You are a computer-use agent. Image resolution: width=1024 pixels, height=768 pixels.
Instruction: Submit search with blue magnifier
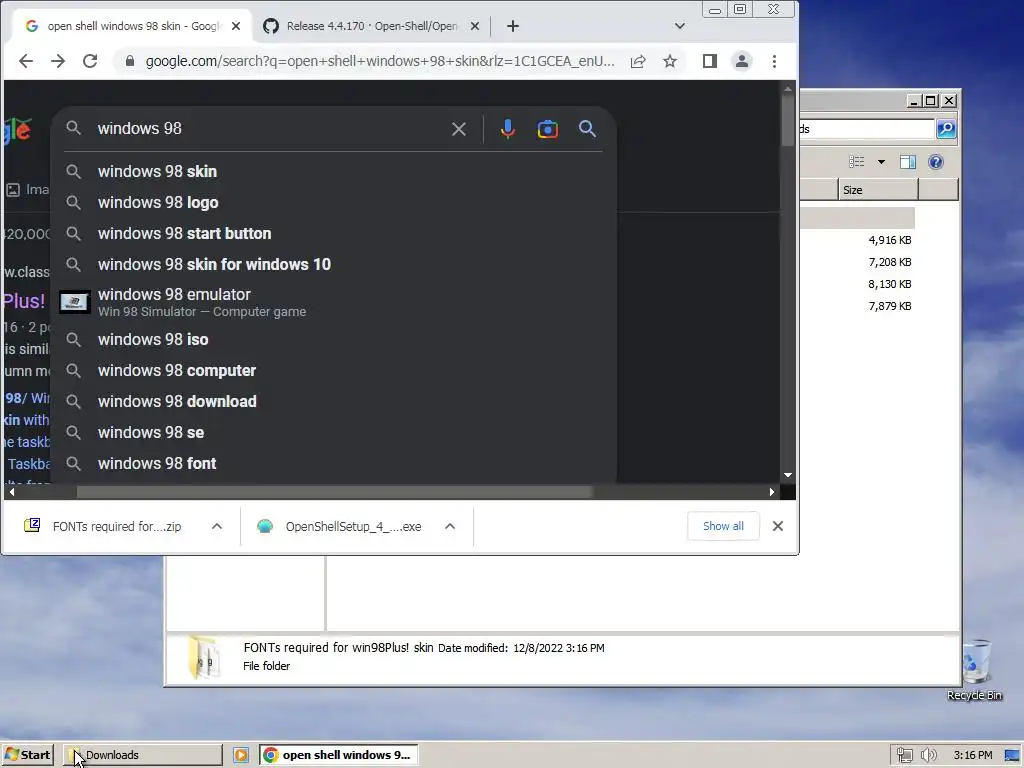587,129
